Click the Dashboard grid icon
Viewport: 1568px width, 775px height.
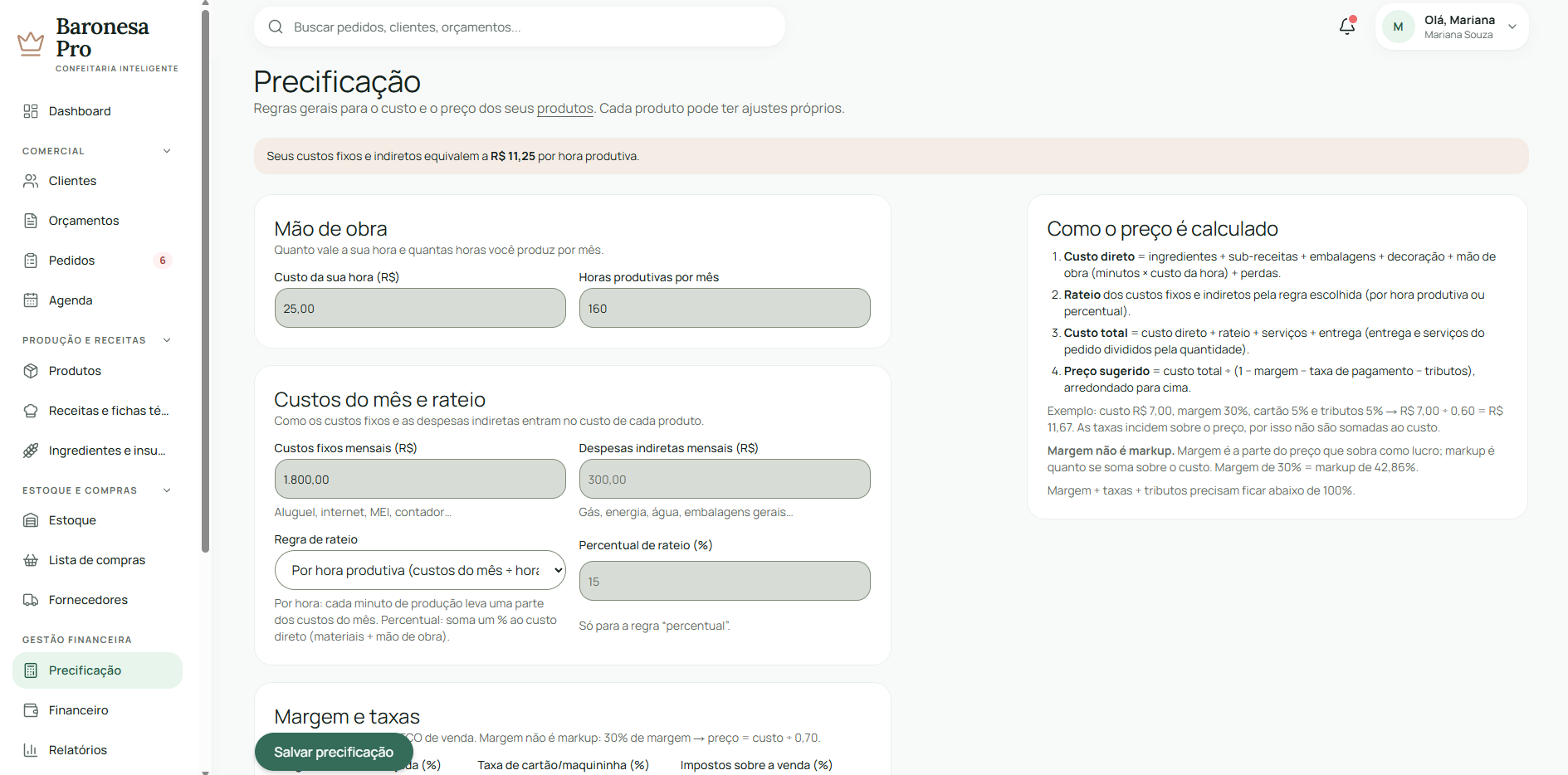tap(31, 111)
